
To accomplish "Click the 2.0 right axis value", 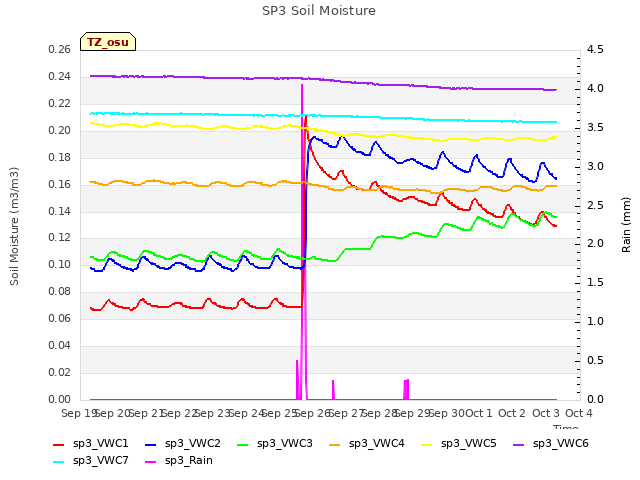I will 595,244.
